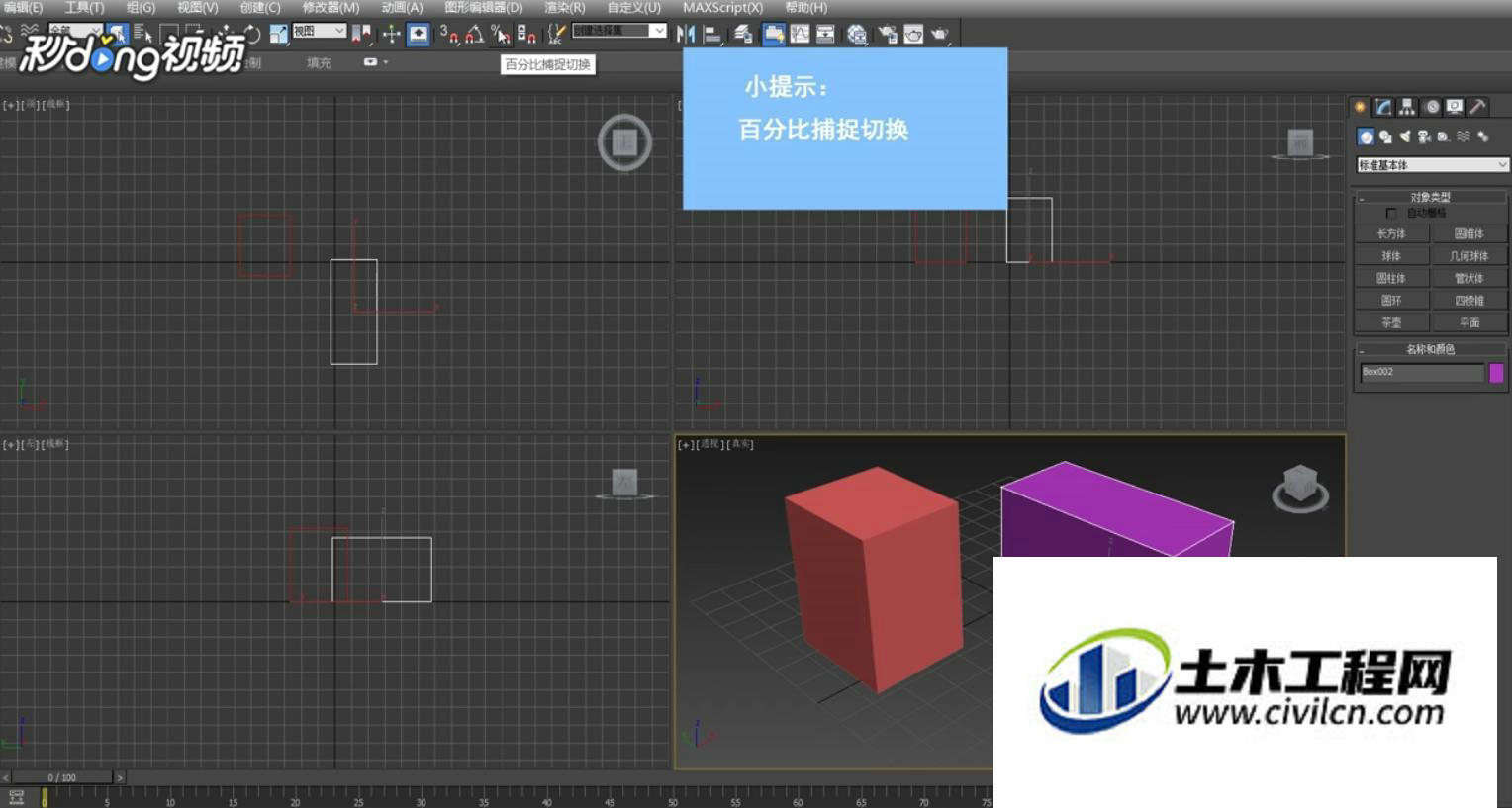Image resolution: width=1512 pixels, height=808 pixels.
Task: Open the 组(G) menu
Action: [x=141, y=7]
